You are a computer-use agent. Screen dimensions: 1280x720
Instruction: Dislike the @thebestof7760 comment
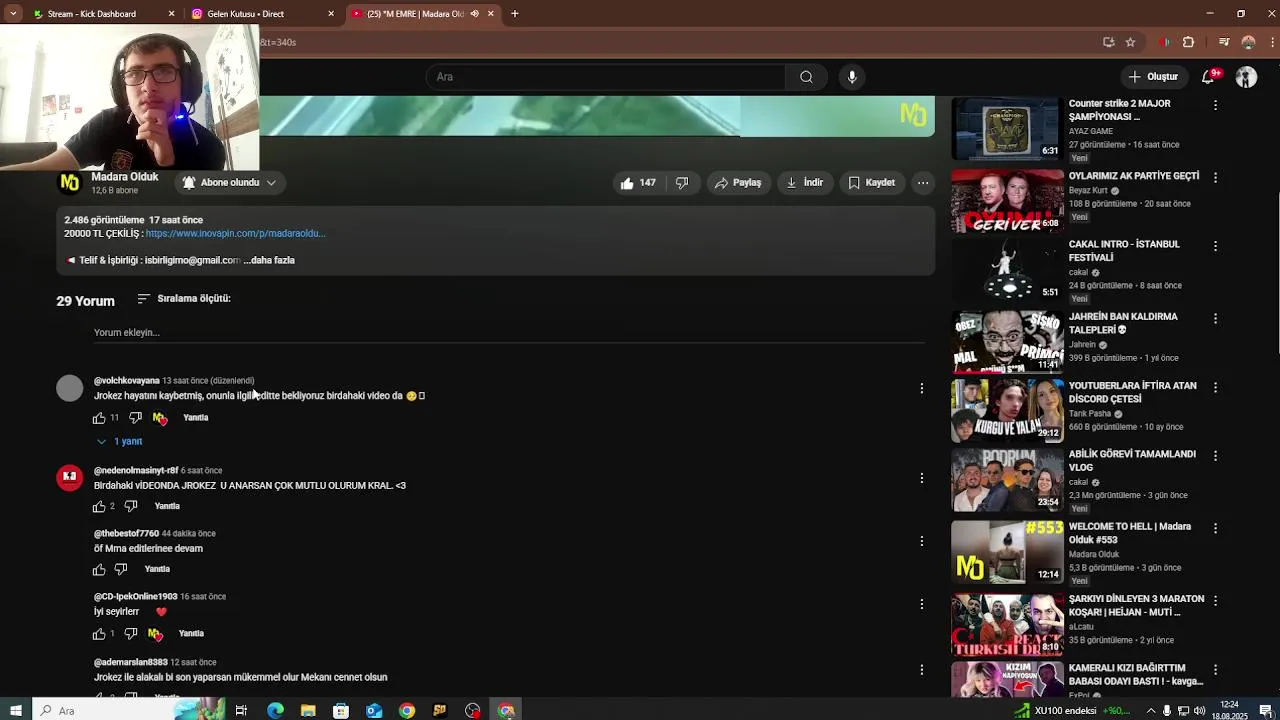(x=121, y=570)
